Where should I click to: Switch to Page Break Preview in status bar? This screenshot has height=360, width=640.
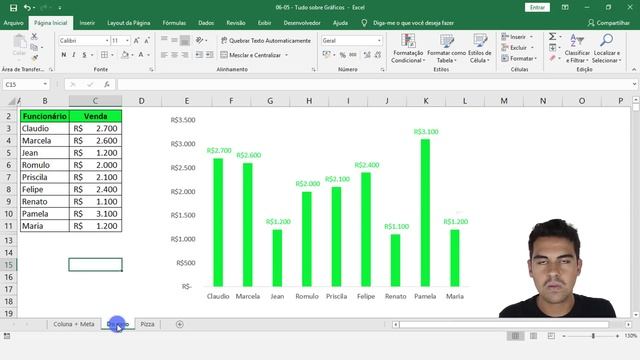[551, 336]
